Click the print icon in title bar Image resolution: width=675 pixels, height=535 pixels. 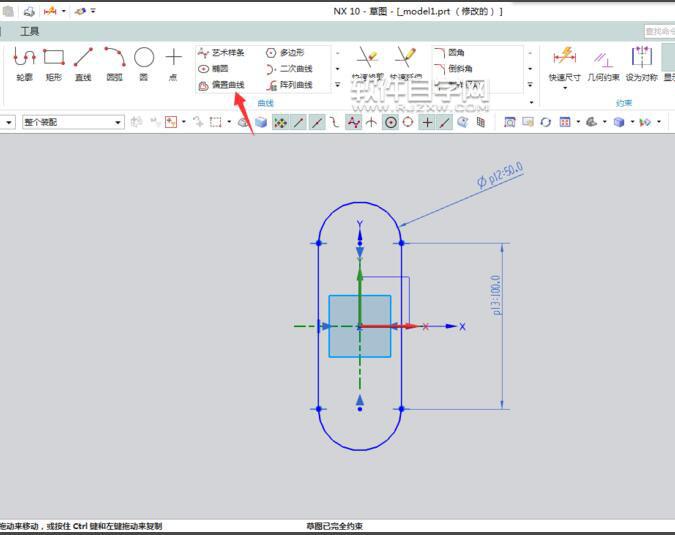tap(29, 11)
